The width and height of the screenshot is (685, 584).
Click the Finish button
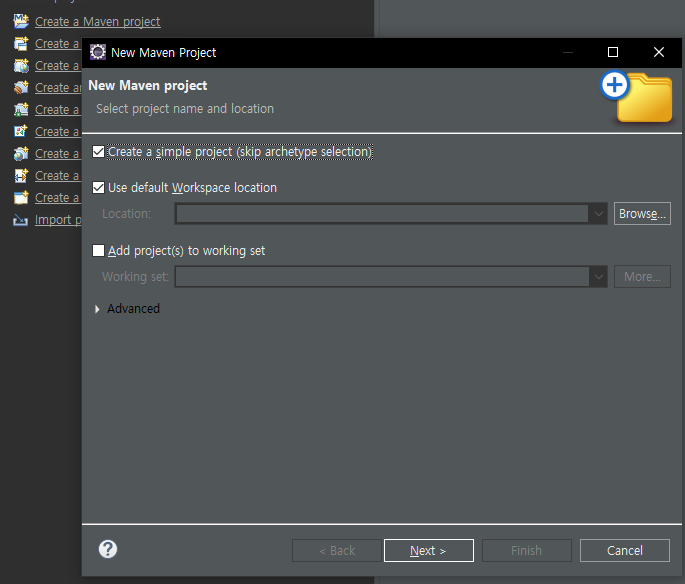[526, 550]
